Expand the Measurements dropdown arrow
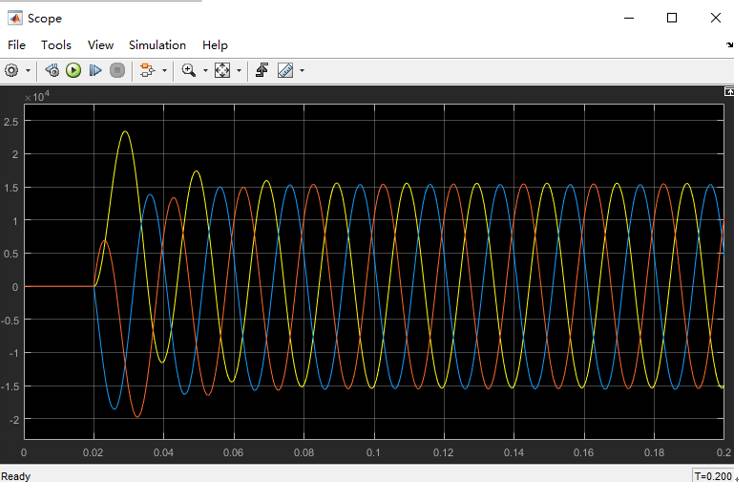This screenshot has width=739, height=489. [302, 71]
